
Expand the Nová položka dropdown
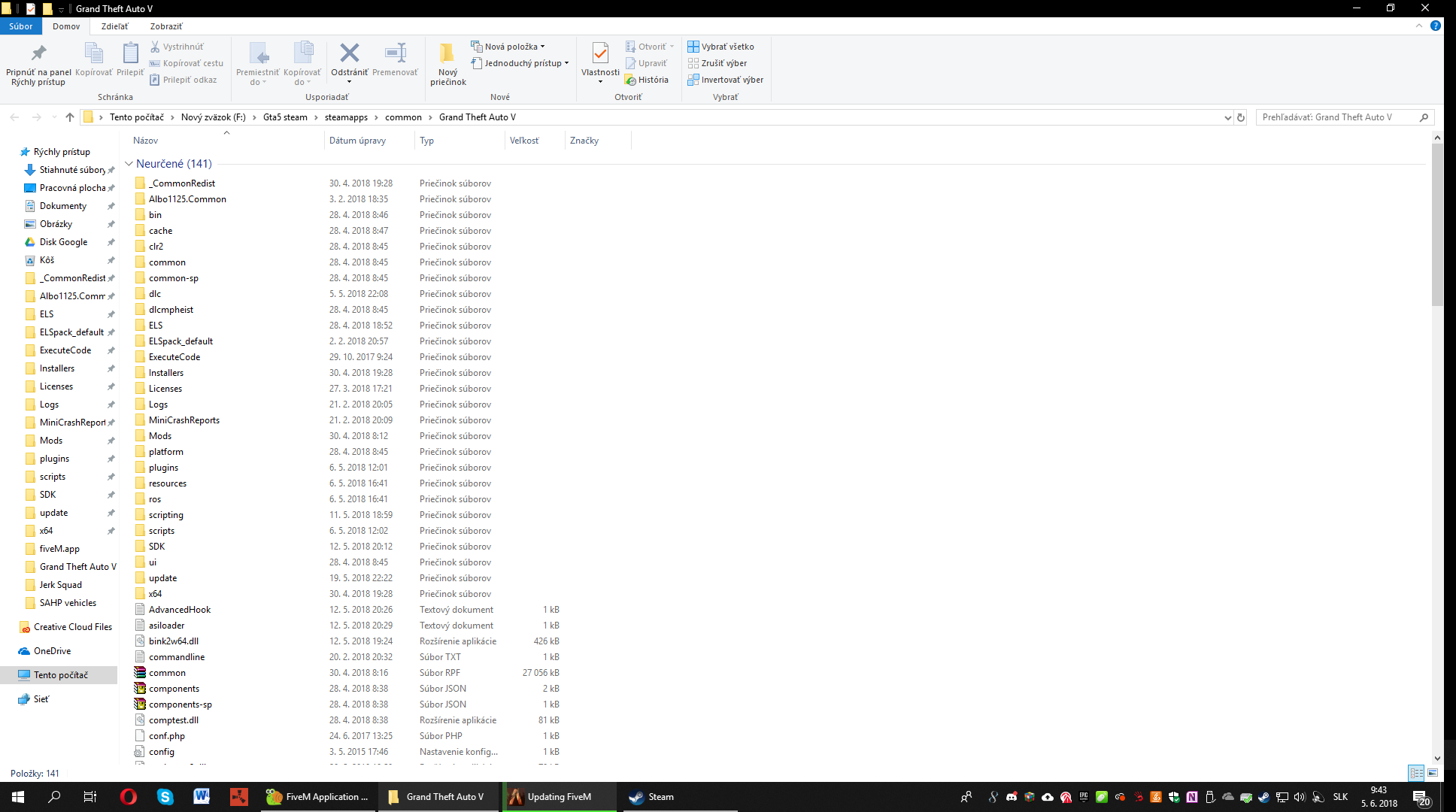508,47
